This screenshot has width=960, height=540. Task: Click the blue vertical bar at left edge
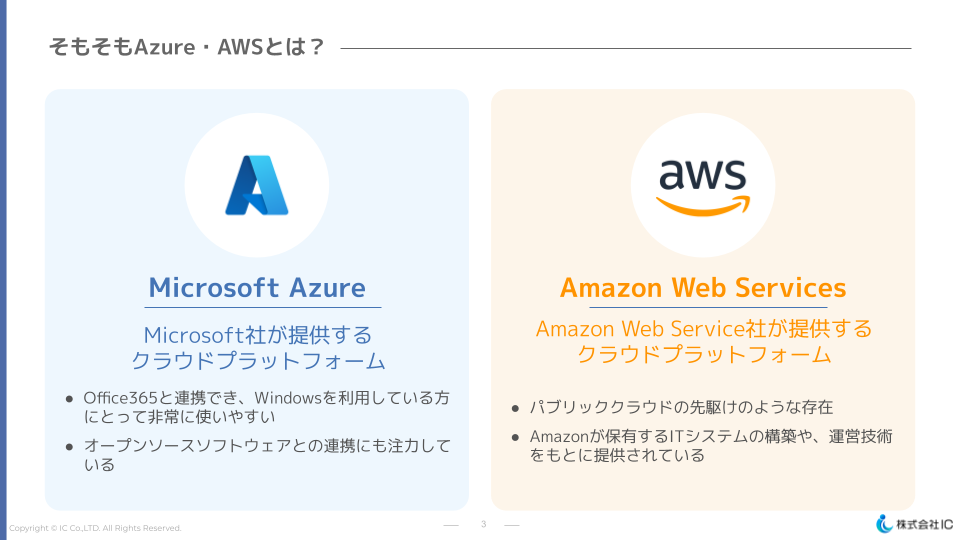[3, 270]
